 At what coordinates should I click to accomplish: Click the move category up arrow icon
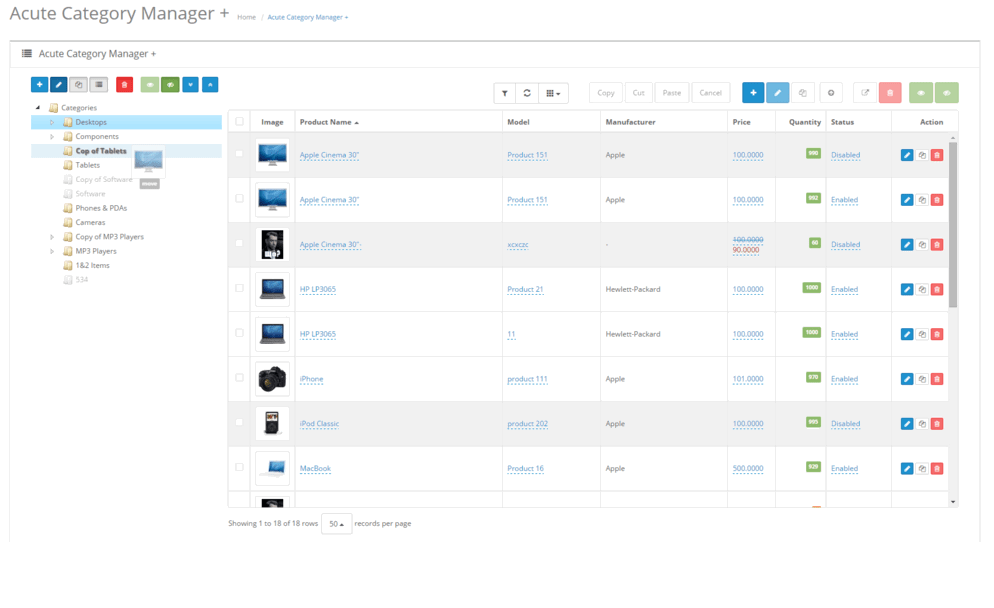210,85
